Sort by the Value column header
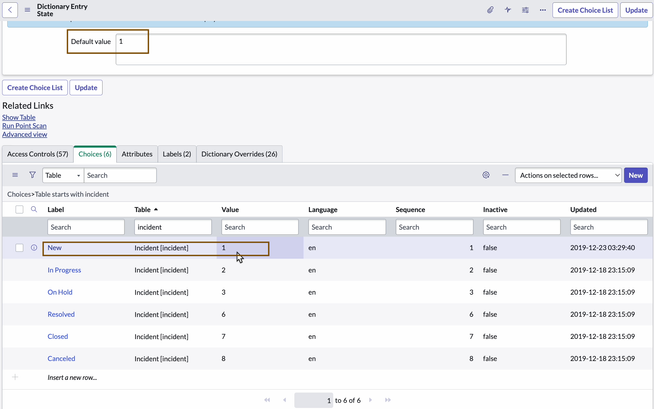 pyautogui.click(x=230, y=209)
